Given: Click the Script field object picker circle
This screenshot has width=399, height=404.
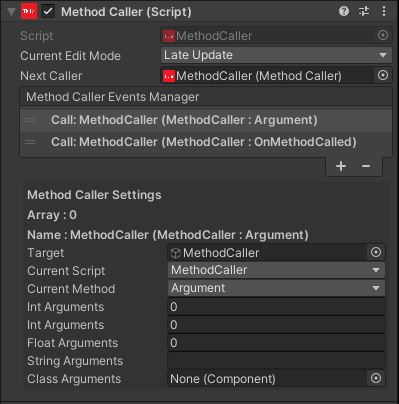Looking at the screenshot, I should 383,35.
